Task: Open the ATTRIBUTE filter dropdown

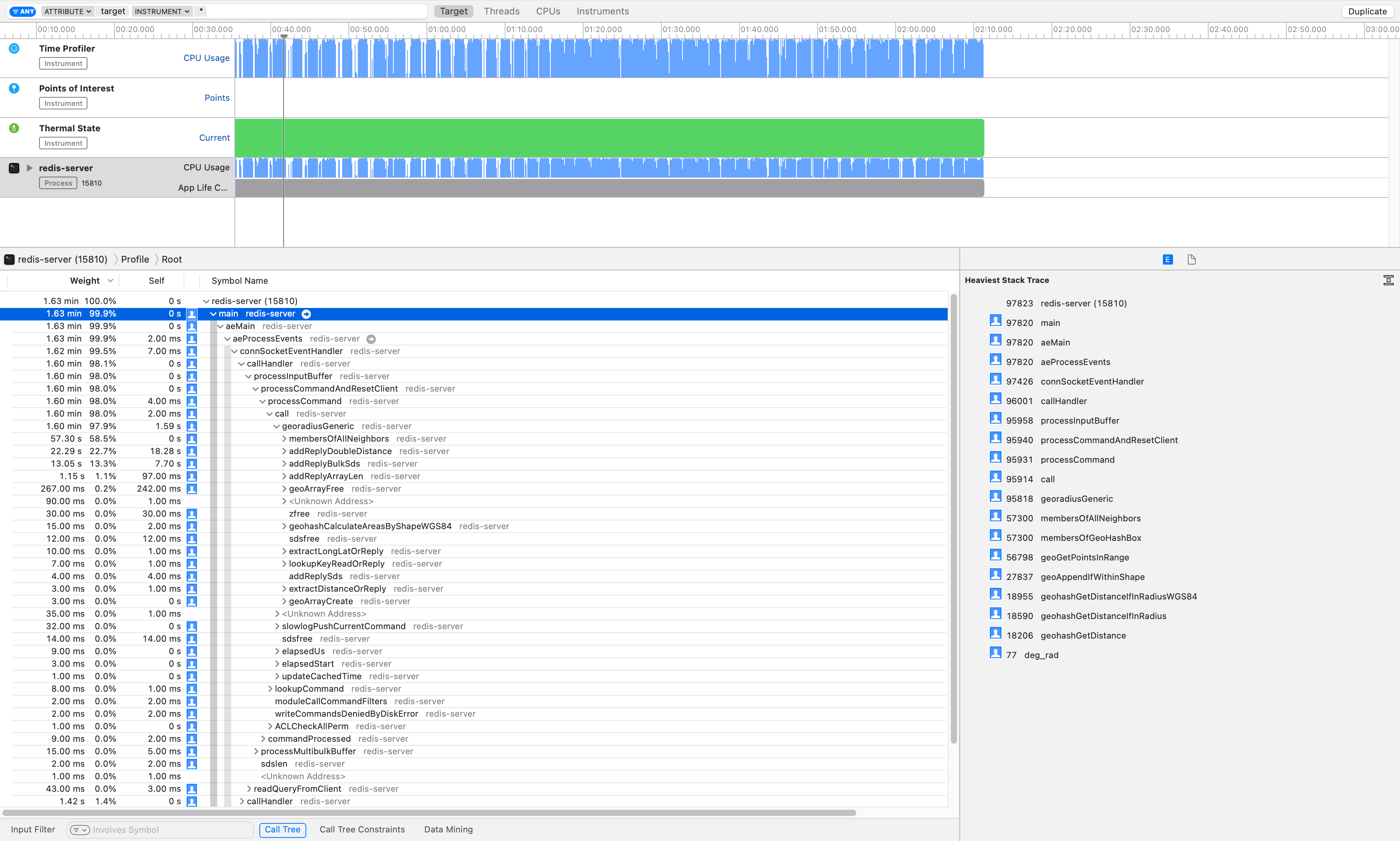Action: pyautogui.click(x=68, y=11)
